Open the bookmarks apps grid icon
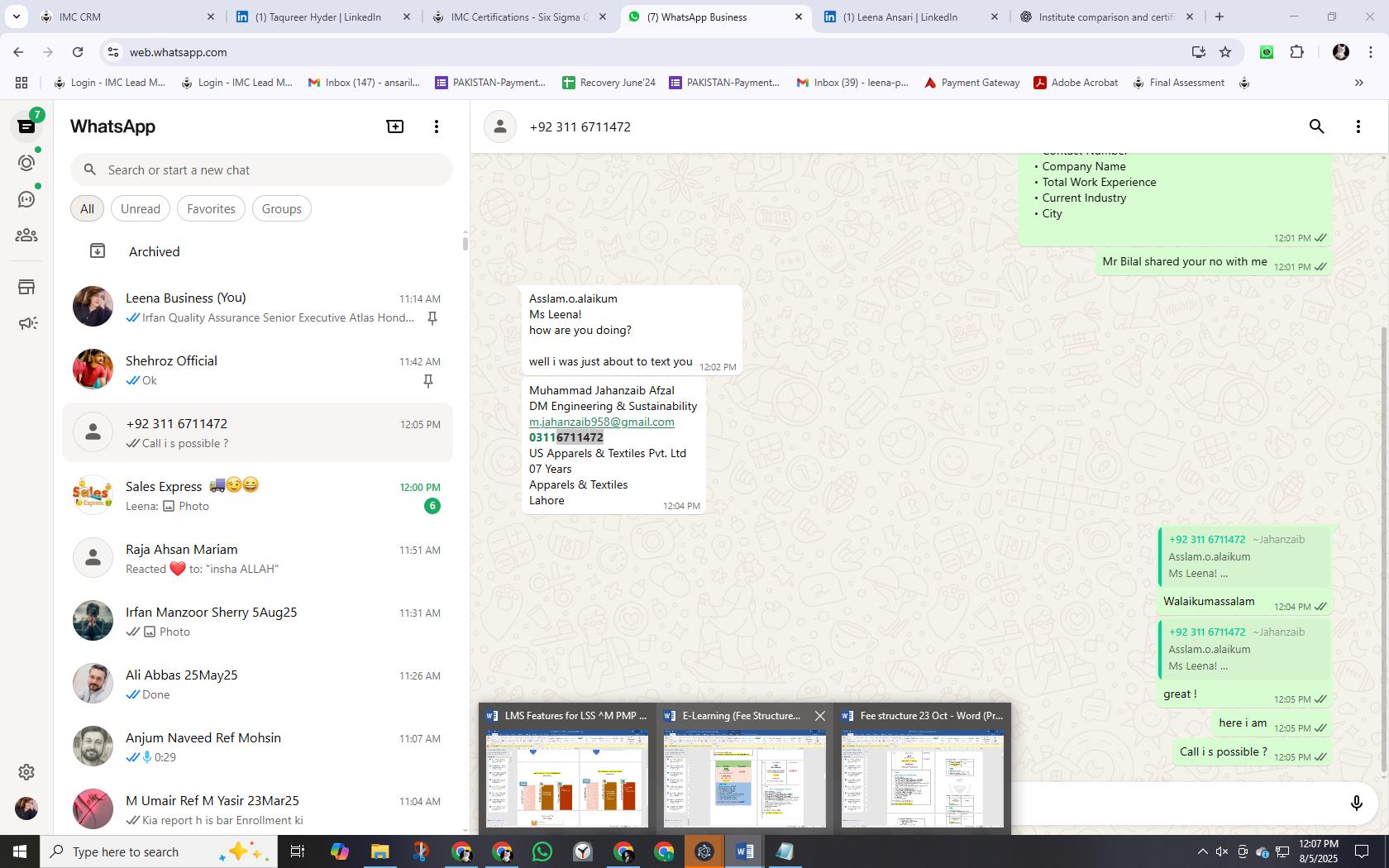Screen dimensions: 1389x868 pos(21,83)
